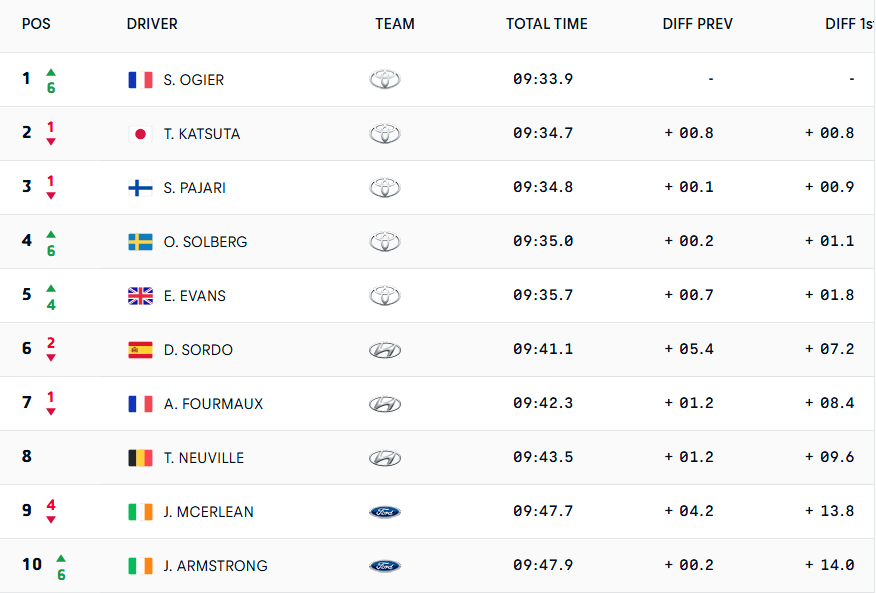Click the Swedish flag beside O. Solberg
This screenshot has width=876, height=593.
[x=140, y=242]
